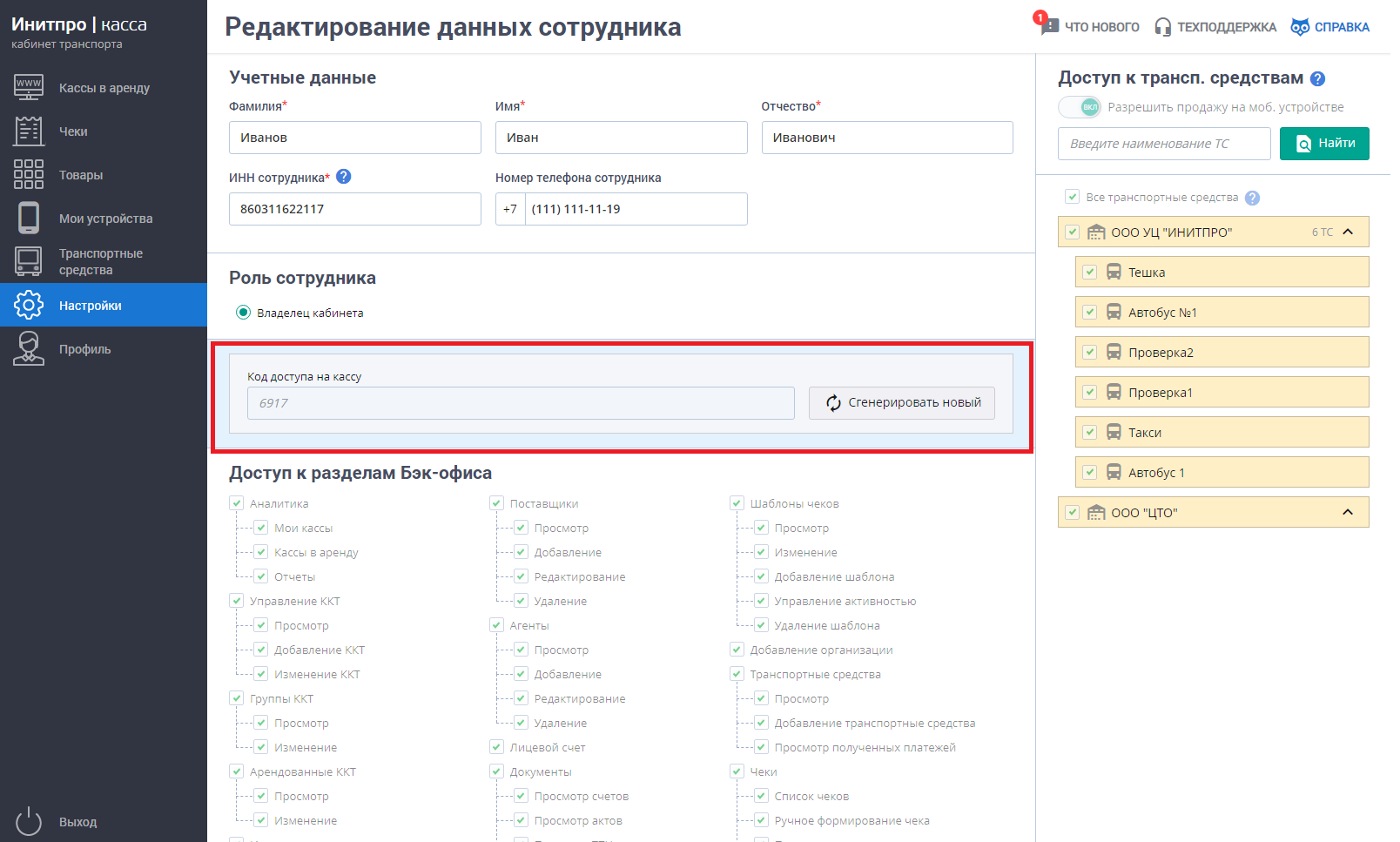Open Мои устройства phone icon
Screen dimensions: 1400x842
click(29, 218)
